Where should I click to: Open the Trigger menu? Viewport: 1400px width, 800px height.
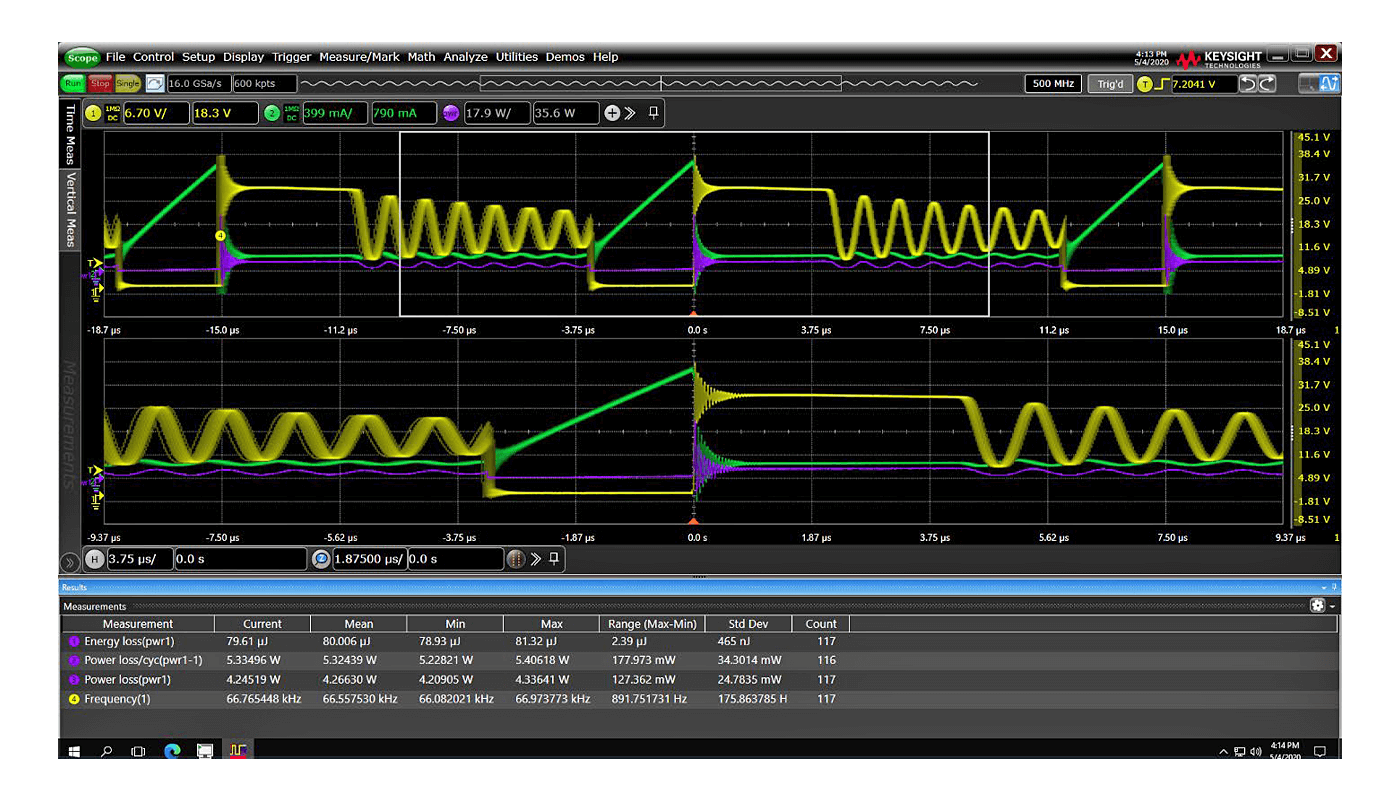tap(291, 57)
